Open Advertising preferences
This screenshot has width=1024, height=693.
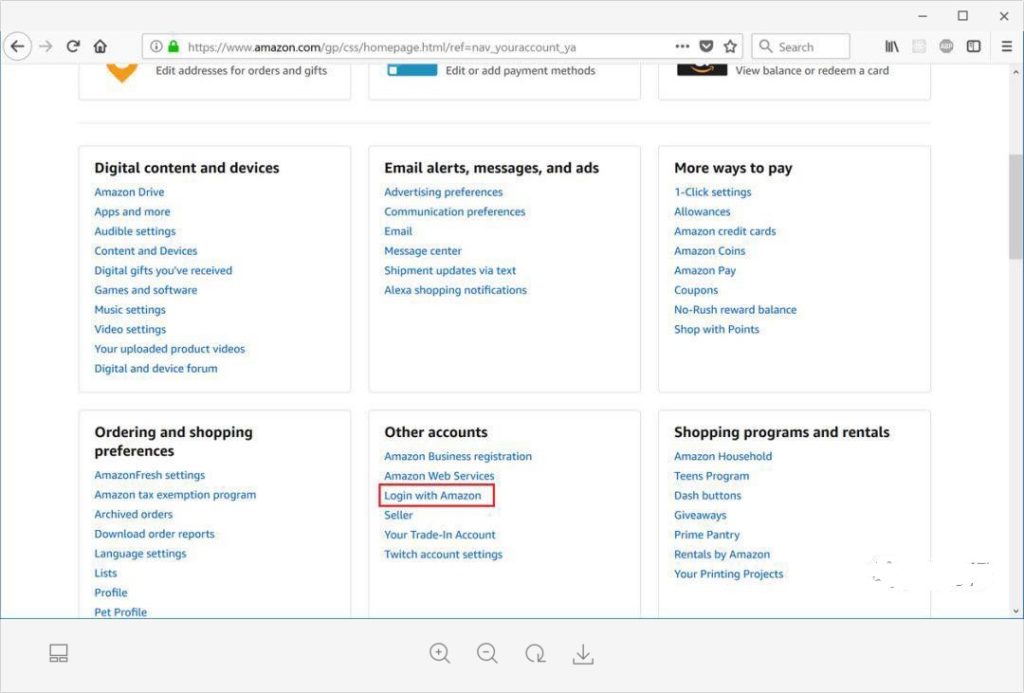(443, 192)
